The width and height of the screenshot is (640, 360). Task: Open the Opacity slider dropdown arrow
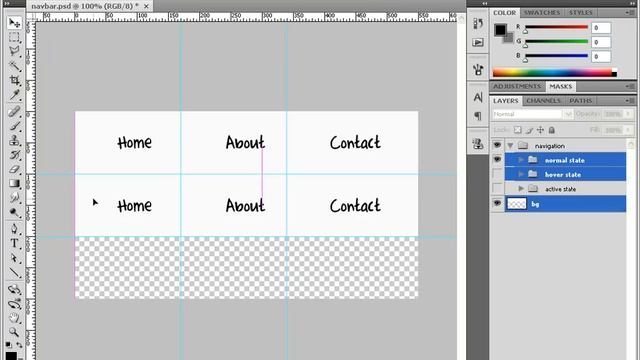[628, 114]
